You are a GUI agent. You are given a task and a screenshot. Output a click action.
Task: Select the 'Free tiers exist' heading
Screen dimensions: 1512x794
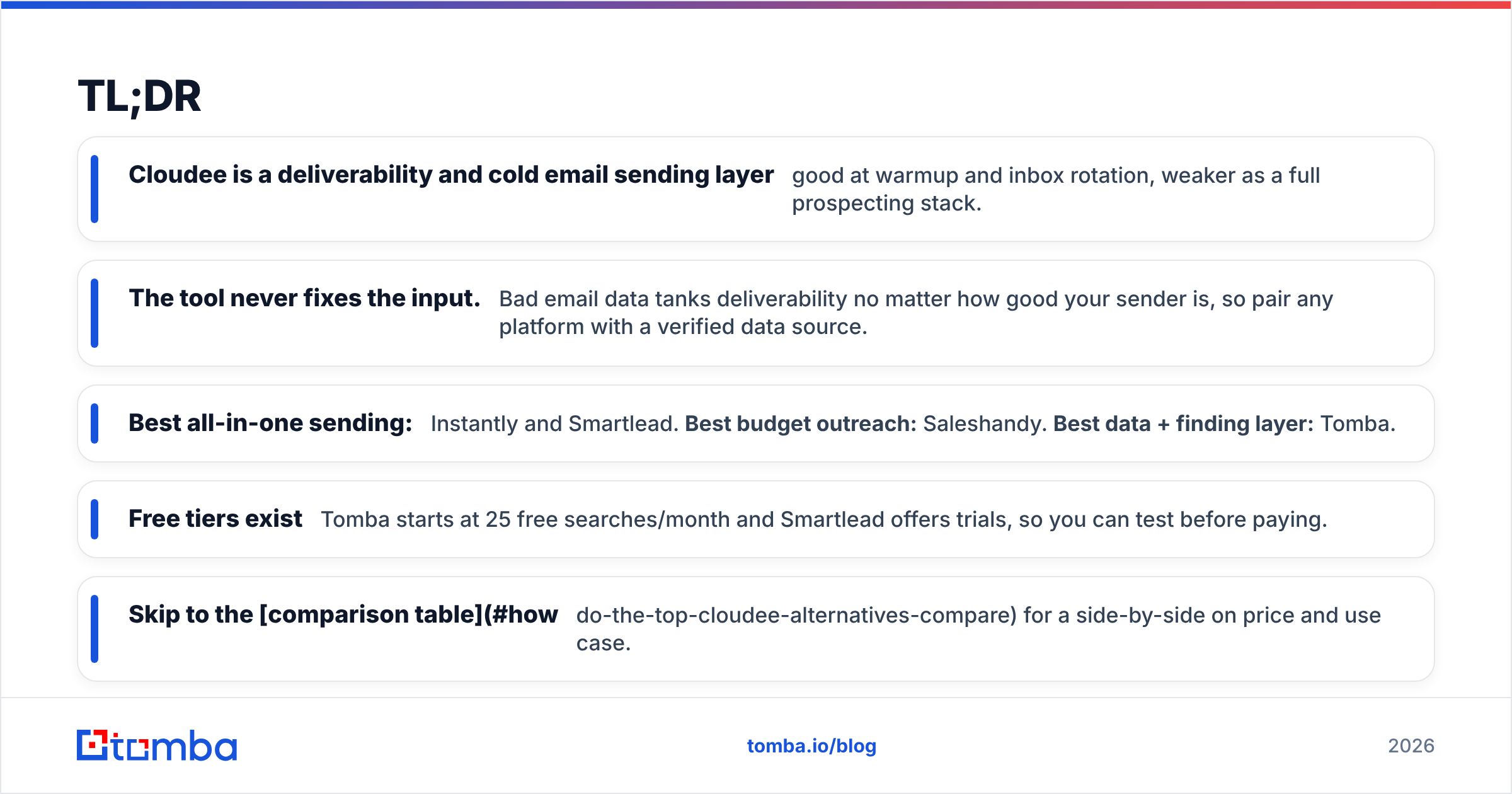click(x=215, y=519)
